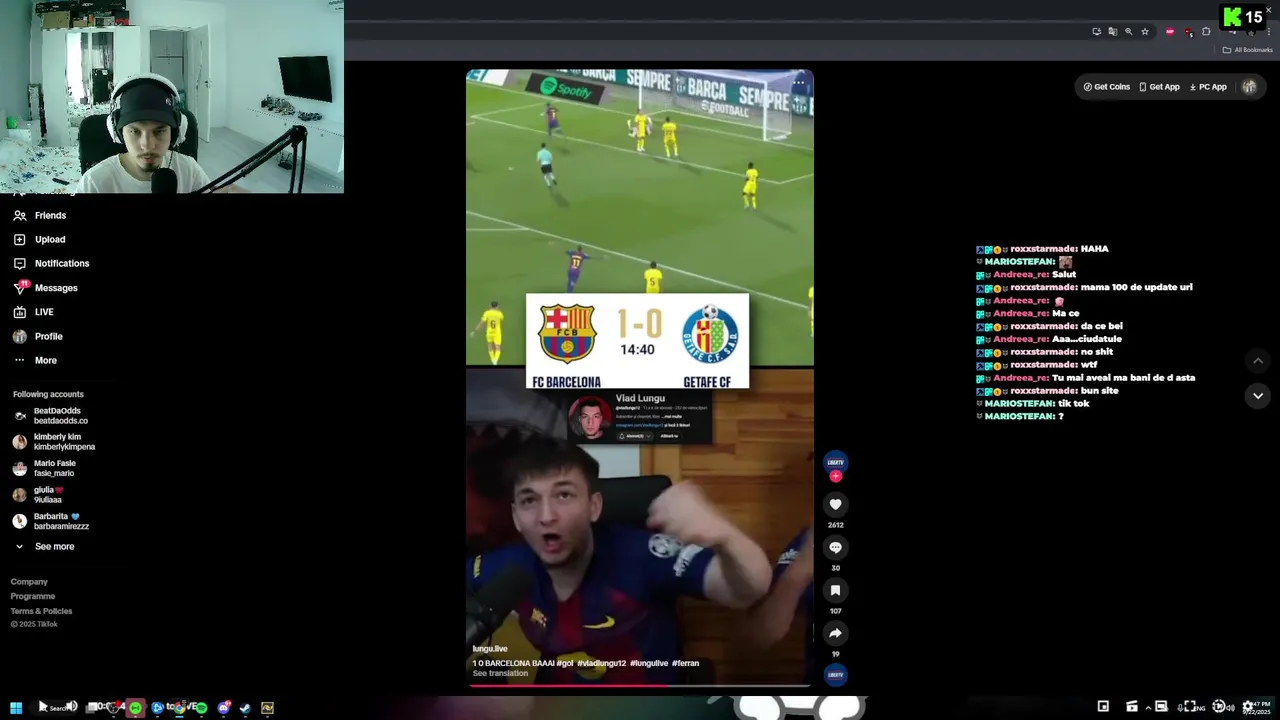Close the Kick viewer count overlay

point(1268,10)
